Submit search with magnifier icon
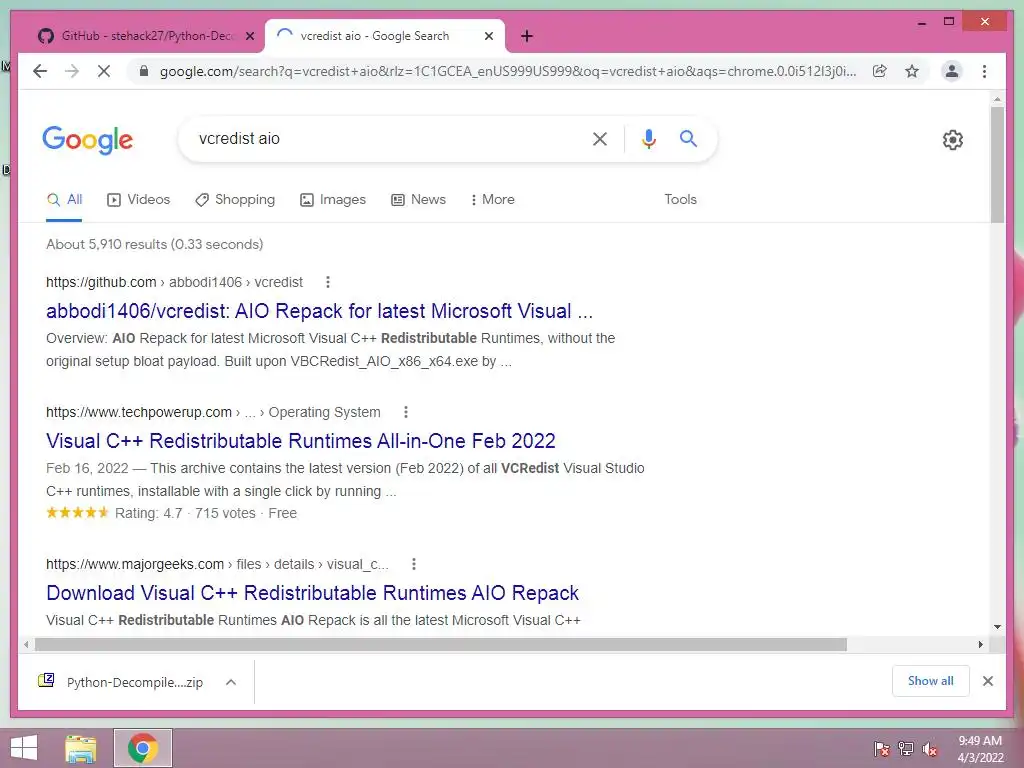The width and height of the screenshot is (1024, 768). (x=688, y=138)
